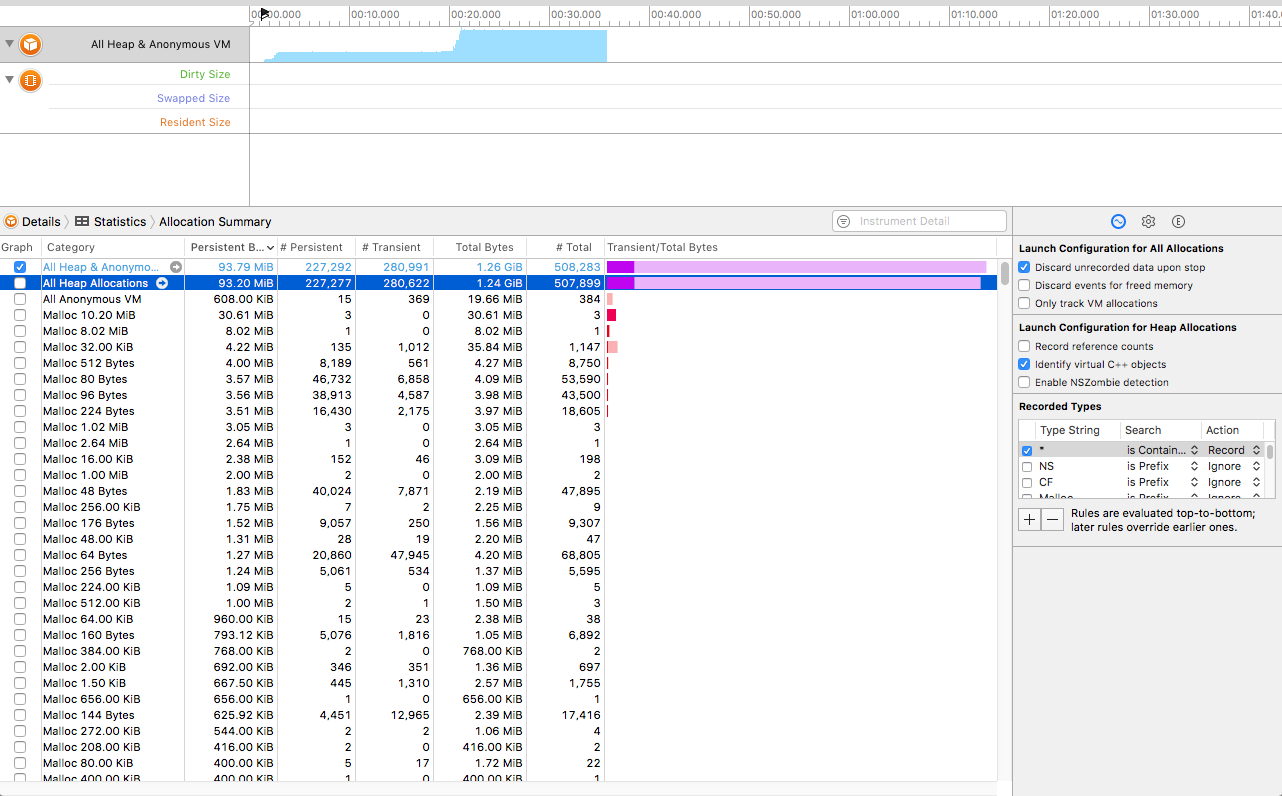Enable graph checkbox for All Anonymous VM
1282x796 pixels.
[20, 299]
